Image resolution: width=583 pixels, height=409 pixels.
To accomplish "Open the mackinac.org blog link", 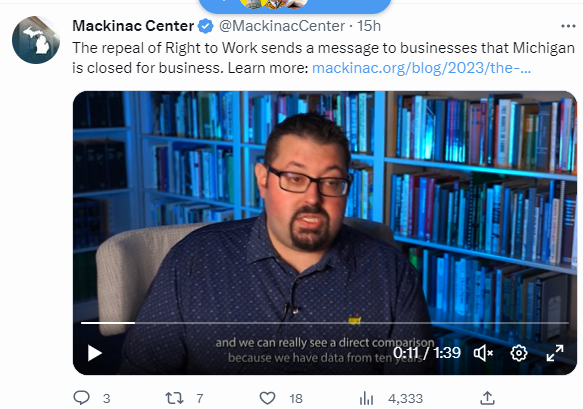I will click(x=421, y=68).
